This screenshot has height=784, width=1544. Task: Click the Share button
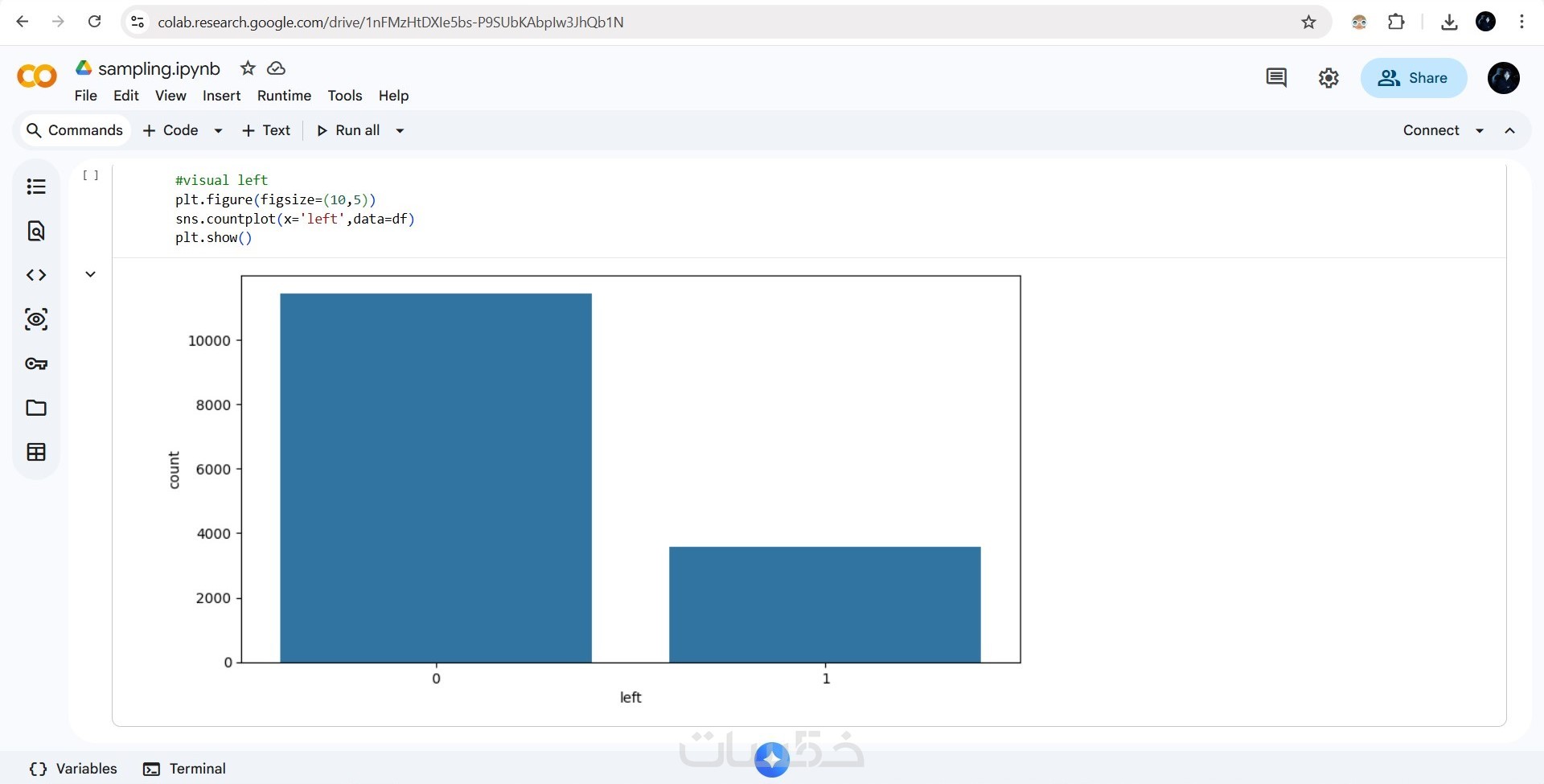[1414, 78]
